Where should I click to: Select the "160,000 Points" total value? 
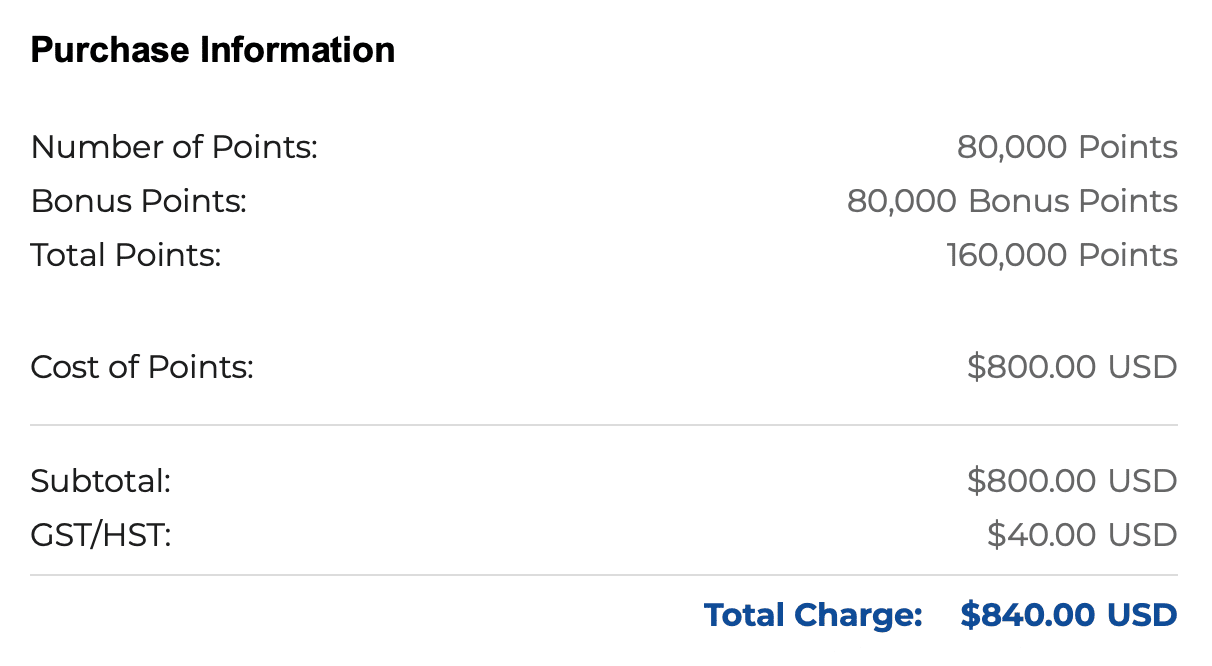1062,256
